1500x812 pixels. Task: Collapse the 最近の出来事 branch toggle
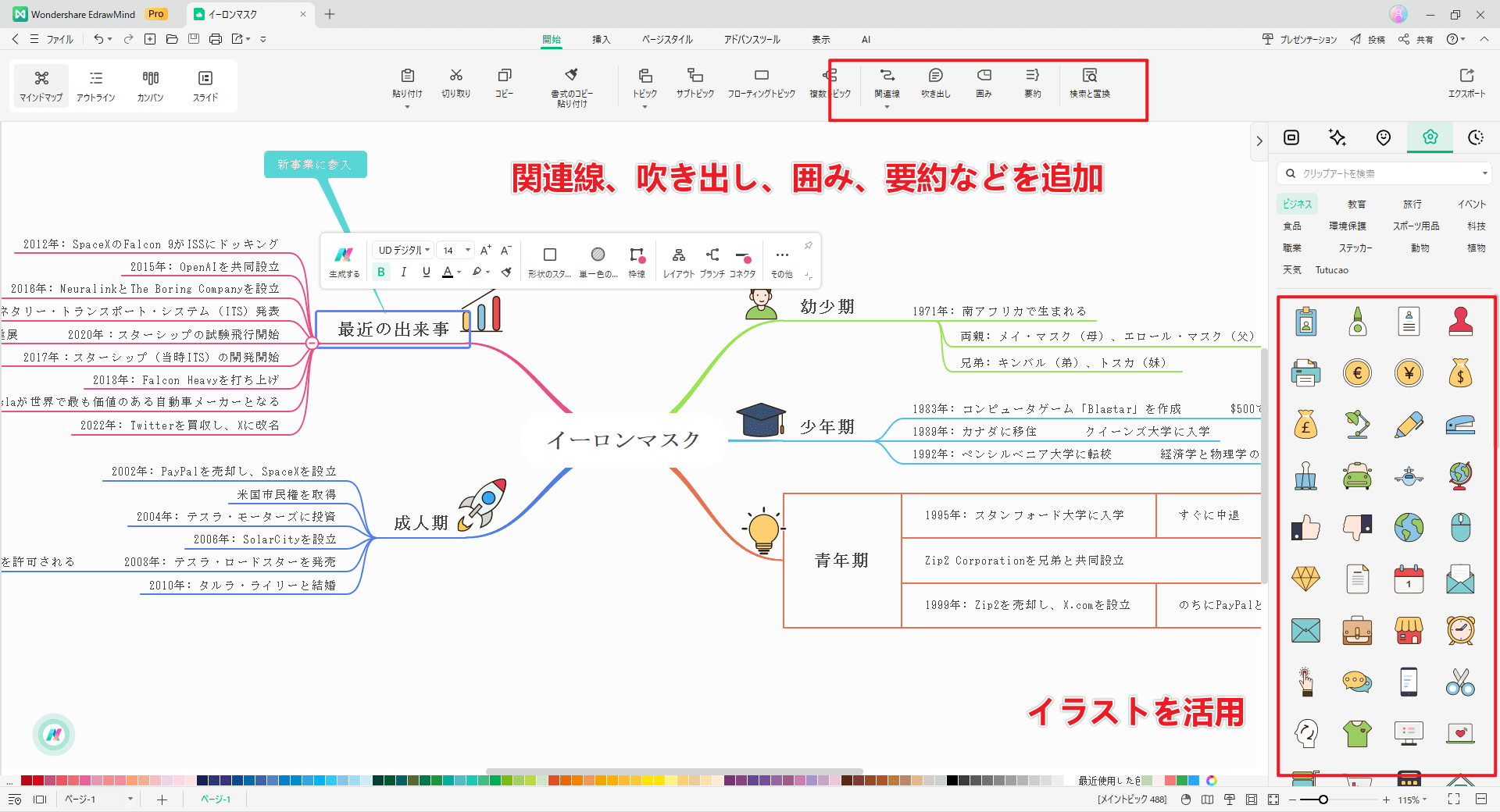click(312, 343)
